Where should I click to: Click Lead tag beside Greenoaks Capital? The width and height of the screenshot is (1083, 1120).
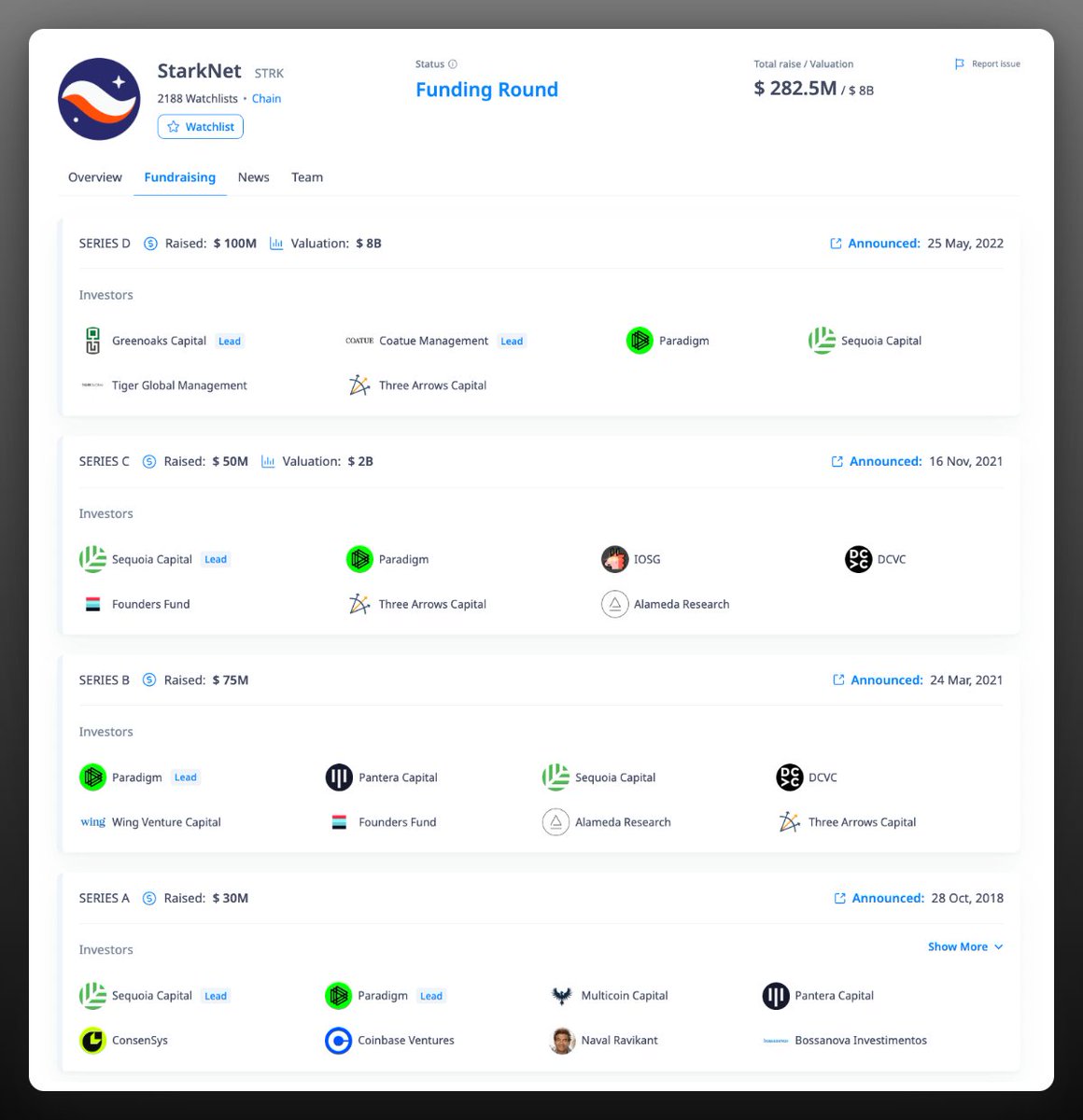[x=230, y=342]
